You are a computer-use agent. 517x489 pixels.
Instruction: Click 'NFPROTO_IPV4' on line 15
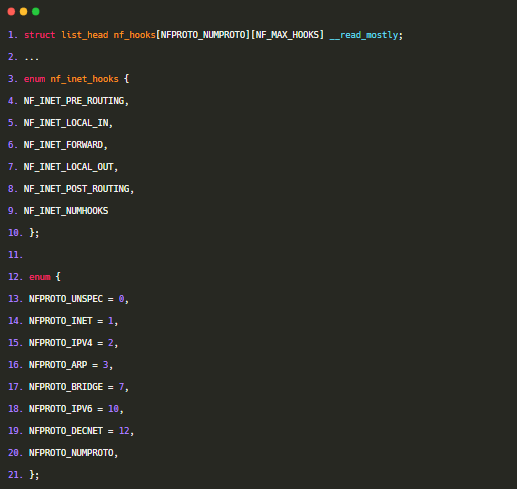(x=61, y=343)
